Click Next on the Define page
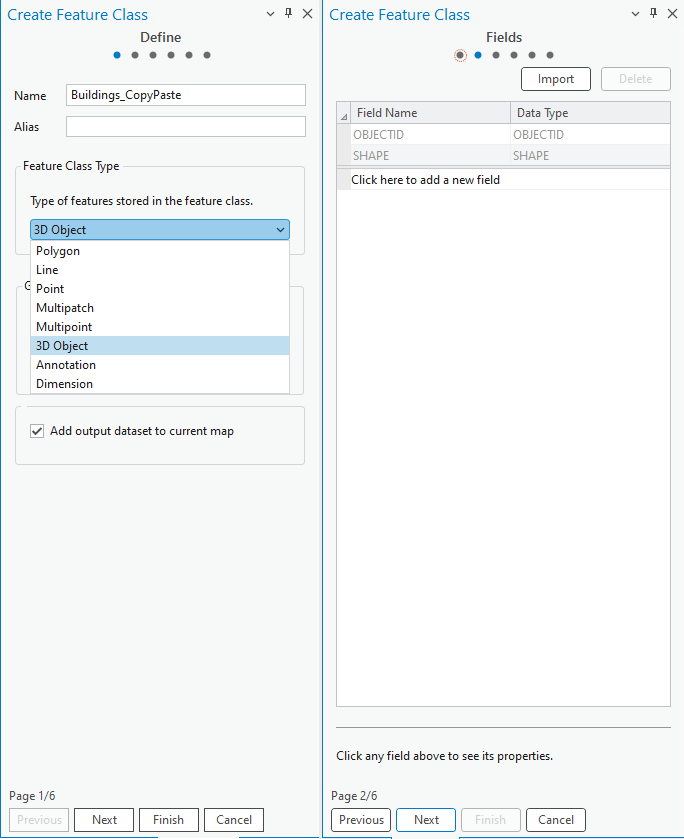The height and width of the screenshot is (839, 684). click(104, 820)
